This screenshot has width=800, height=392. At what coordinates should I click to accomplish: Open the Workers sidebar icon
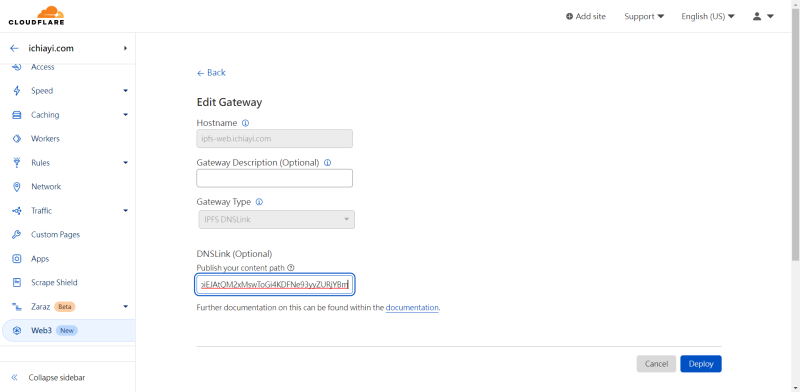(17, 139)
